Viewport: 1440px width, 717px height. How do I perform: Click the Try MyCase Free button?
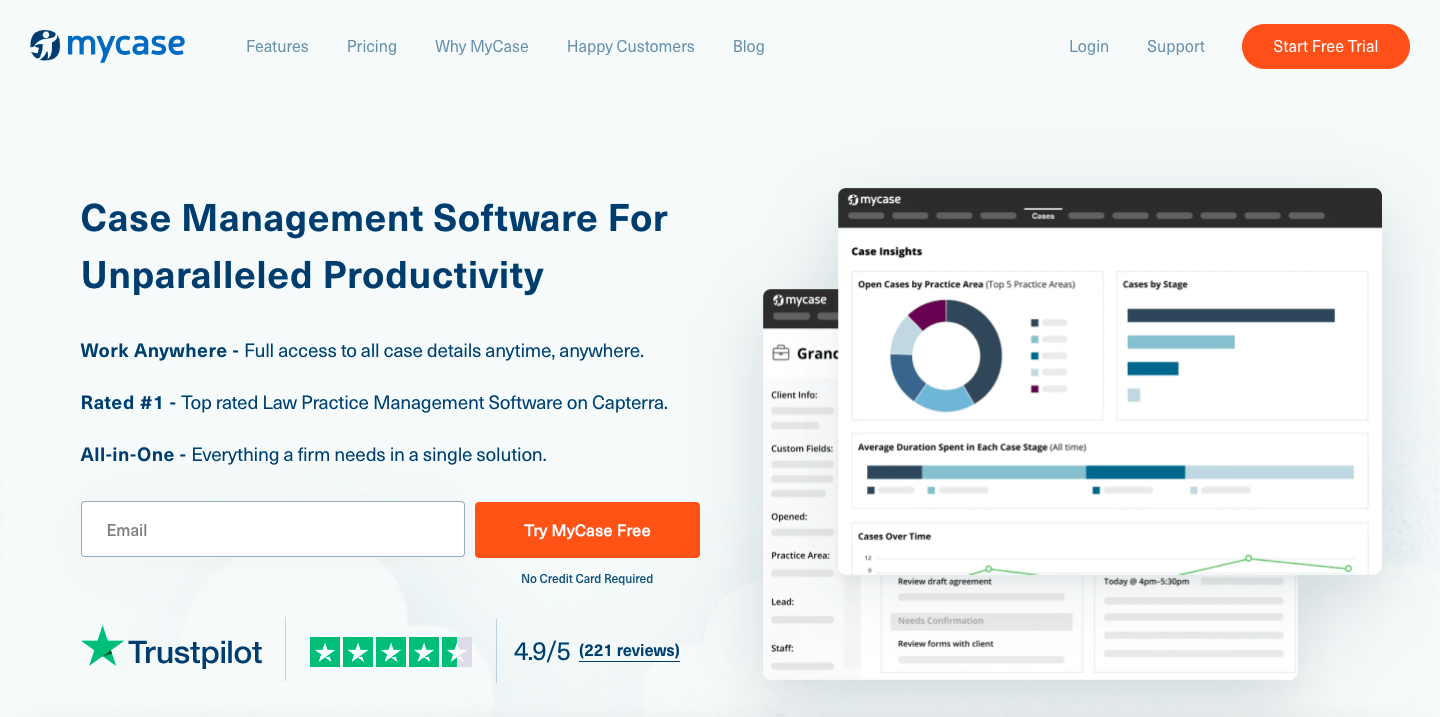click(x=587, y=530)
